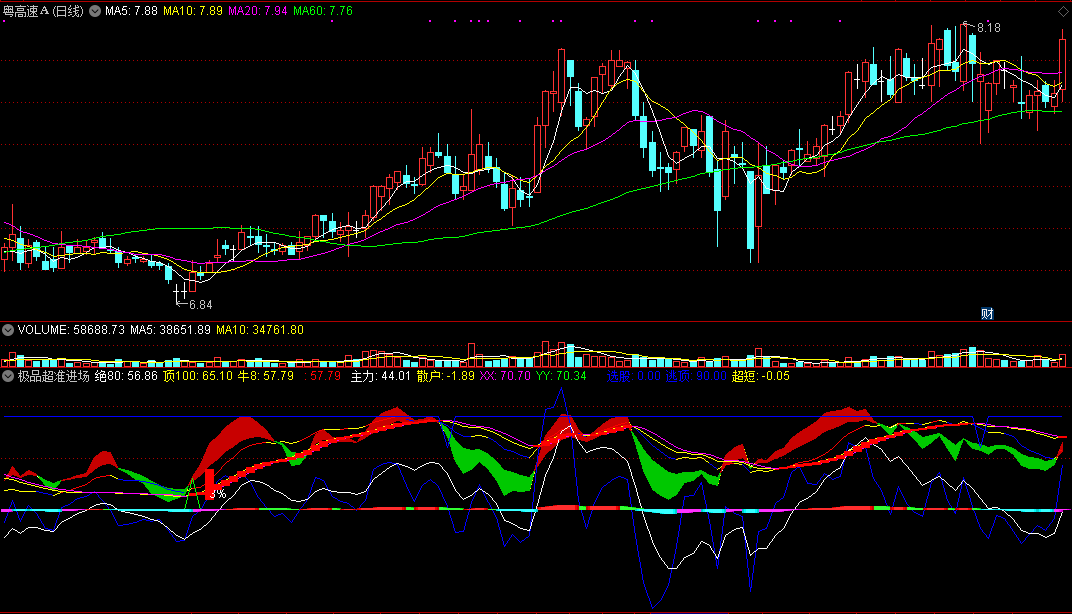Click the MA5: 7.88 label

click(x=131, y=11)
